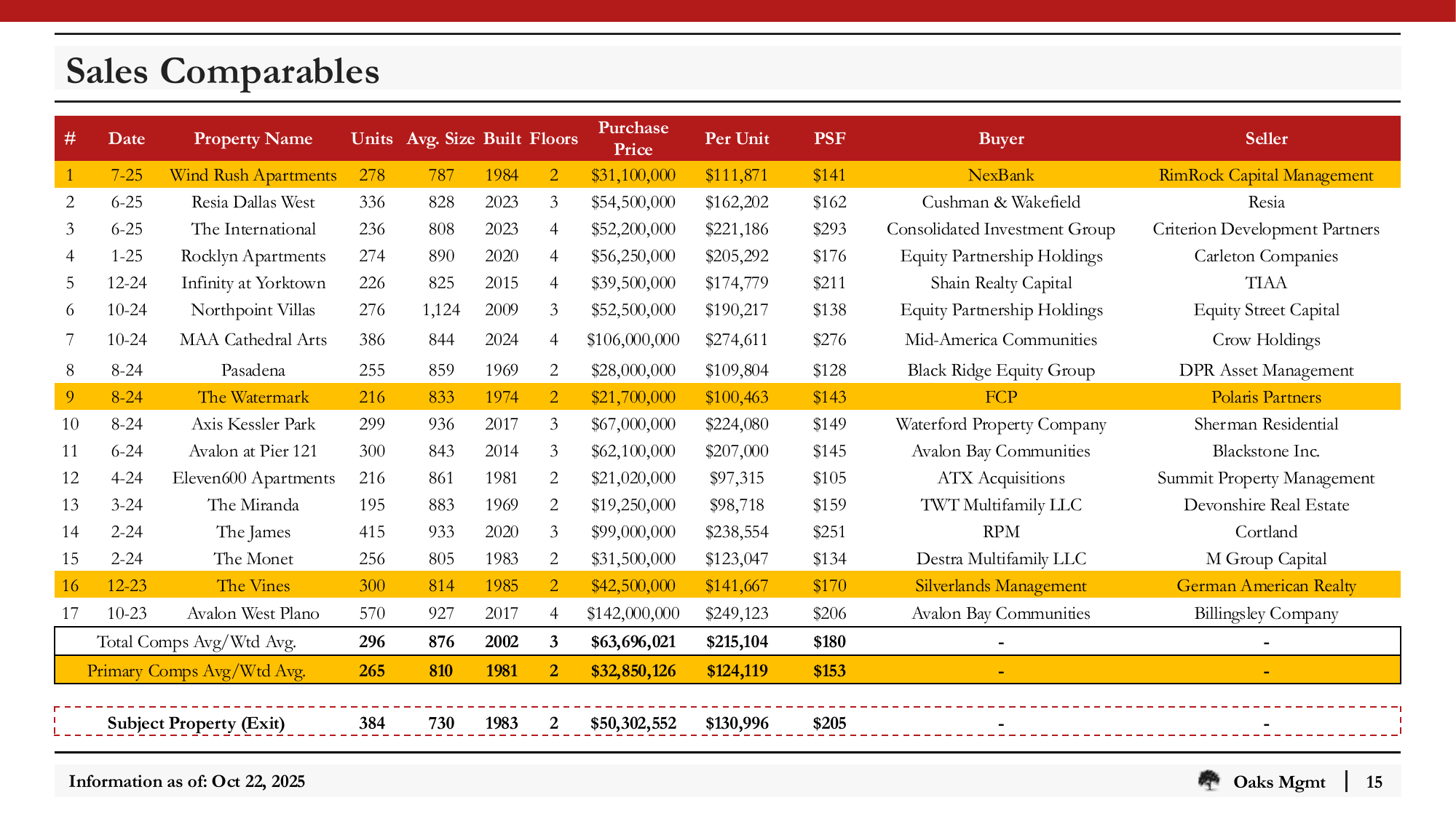Click 'Information as of: Oct 22, 2025' footer
This screenshot has height=819, width=1456.
coord(187,781)
